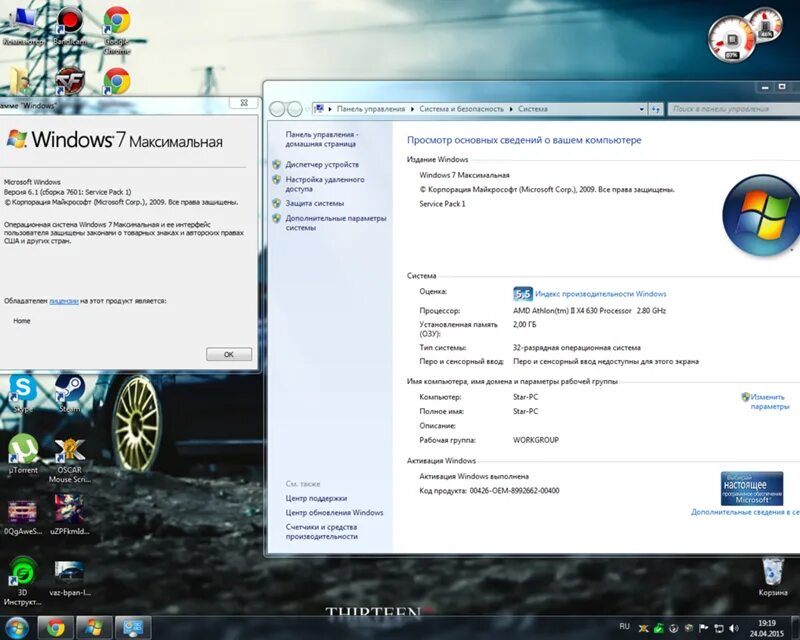
Task: Open the address bar history dropdown arrow
Action: click(x=641, y=109)
